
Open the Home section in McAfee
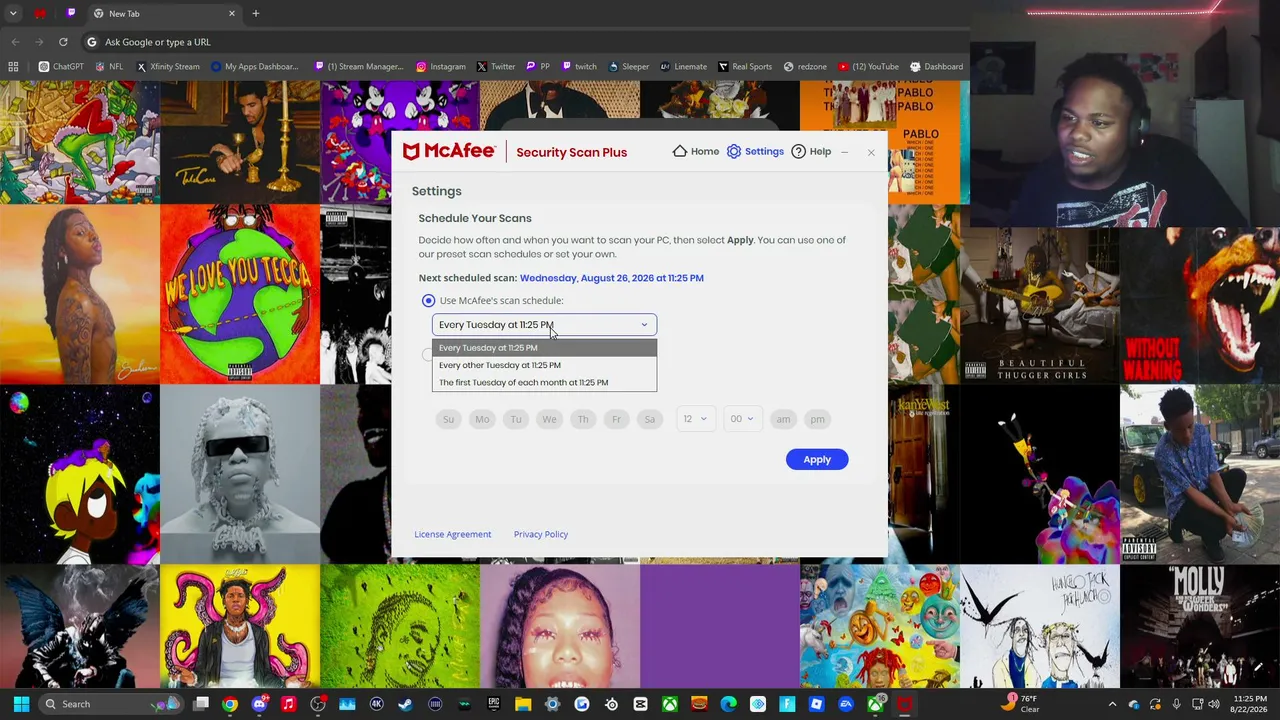[695, 152]
